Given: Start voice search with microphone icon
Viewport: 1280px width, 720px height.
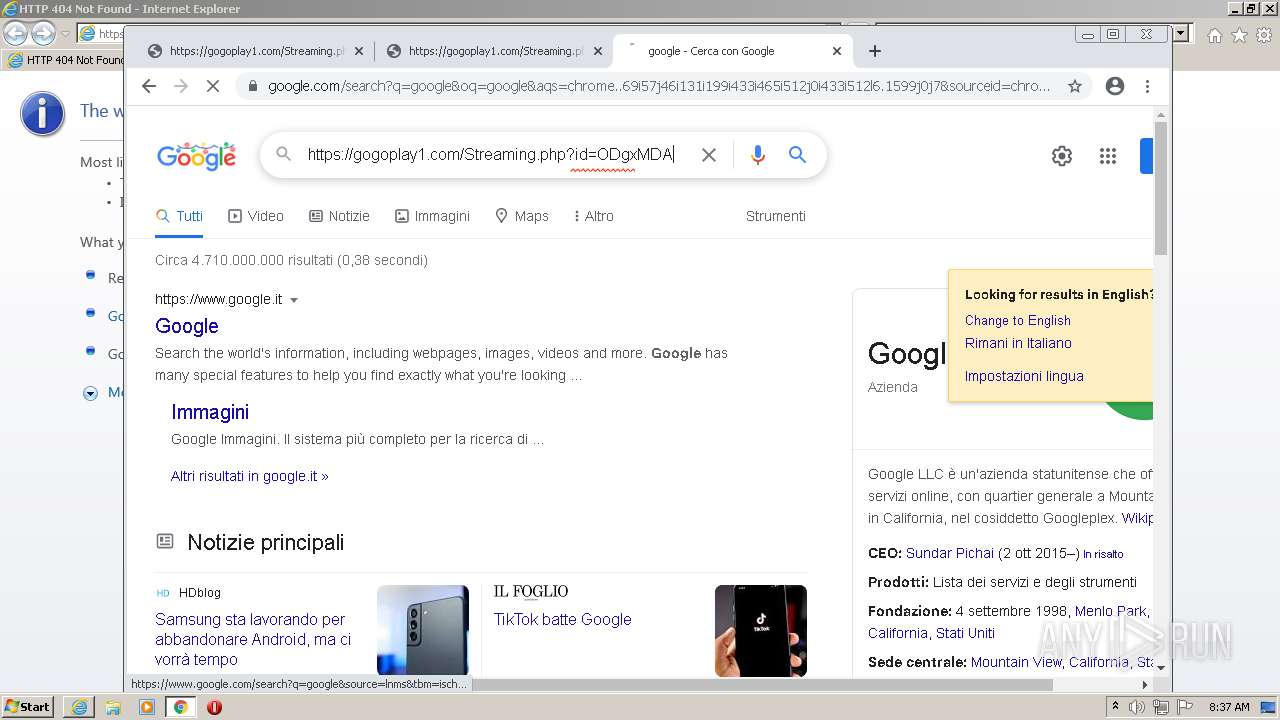Looking at the screenshot, I should (x=757, y=155).
